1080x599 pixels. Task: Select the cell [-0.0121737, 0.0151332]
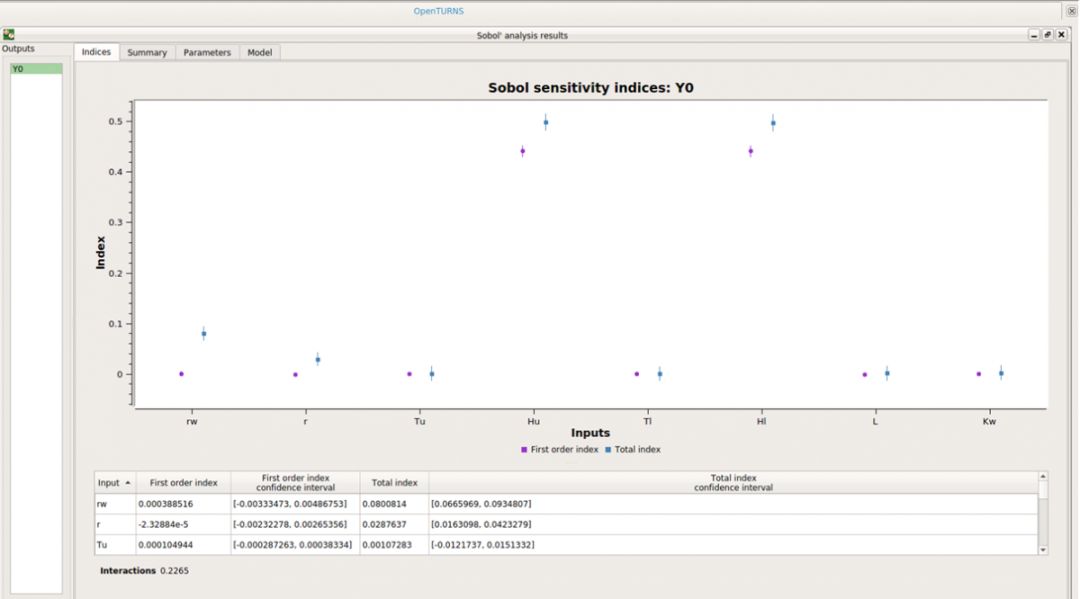(x=733, y=545)
